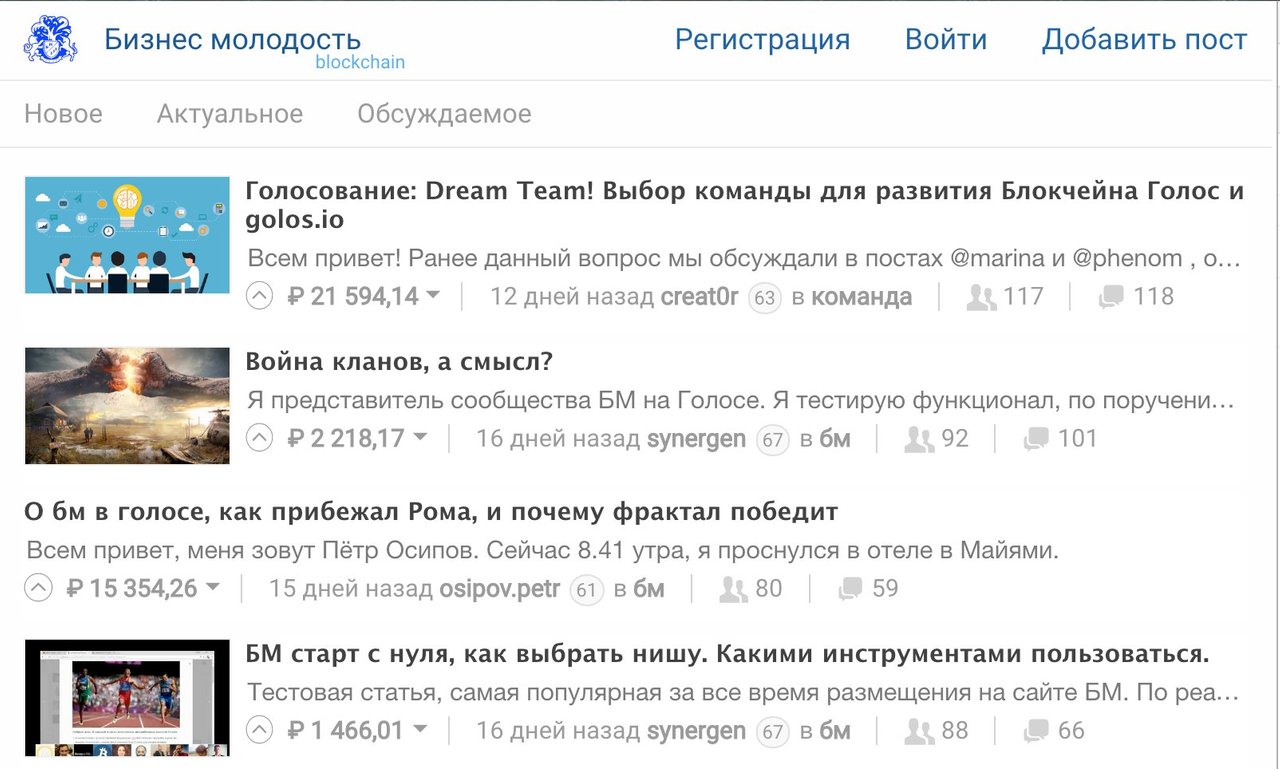Expand payout dropdown for ₽ 1 466,01
This screenshot has width=1280, height=769.
pos(420,729)
